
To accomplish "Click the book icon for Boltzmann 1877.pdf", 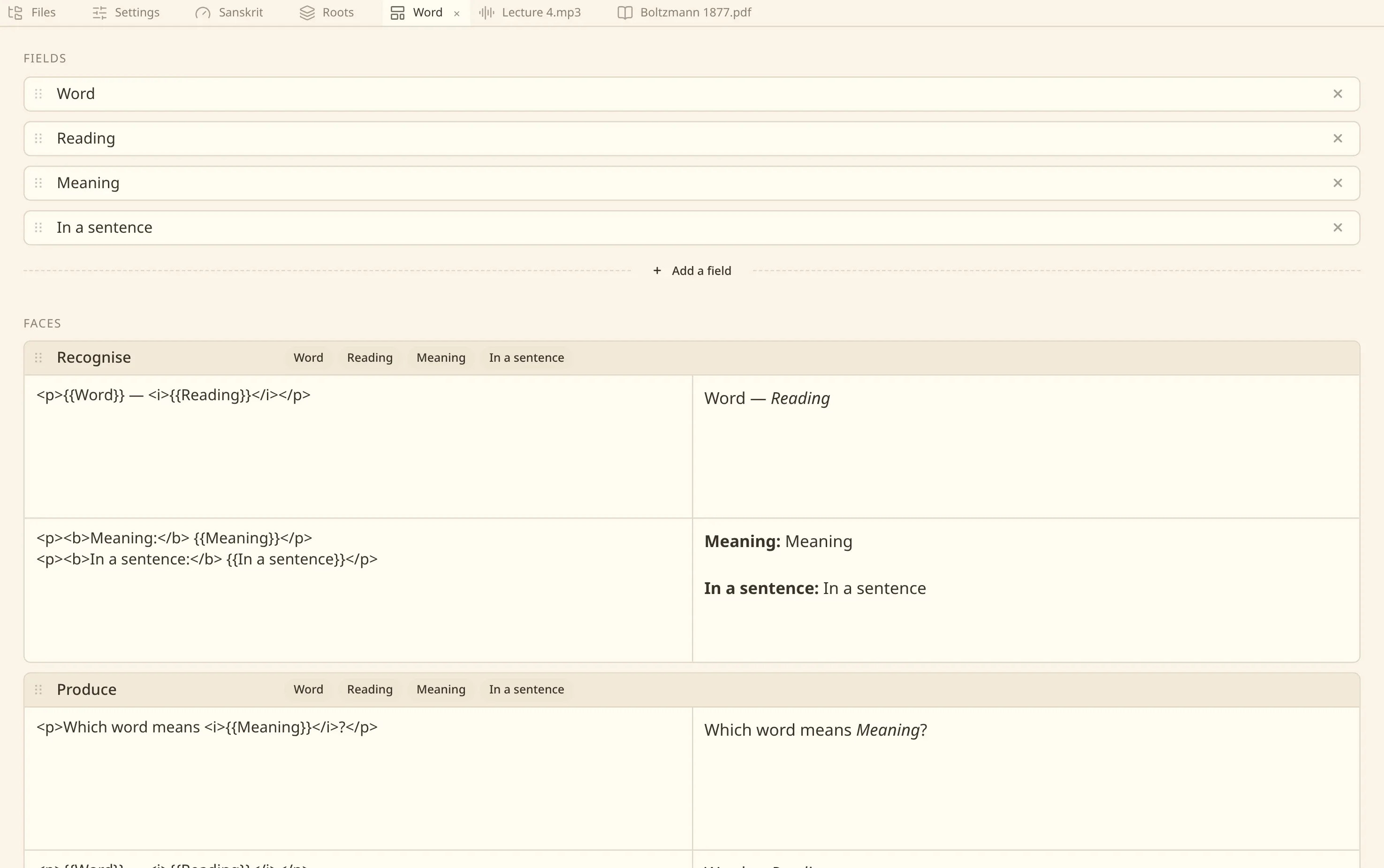I will (624, 13).
